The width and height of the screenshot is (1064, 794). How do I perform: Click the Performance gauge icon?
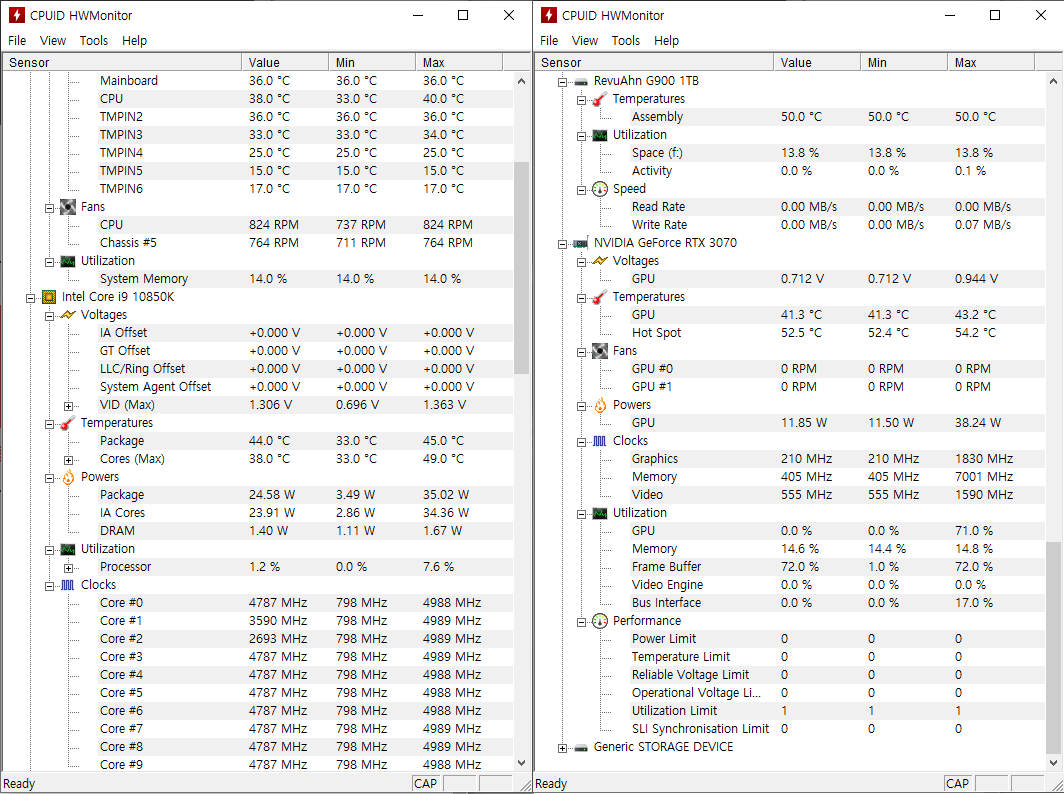[x=600, y=621]
